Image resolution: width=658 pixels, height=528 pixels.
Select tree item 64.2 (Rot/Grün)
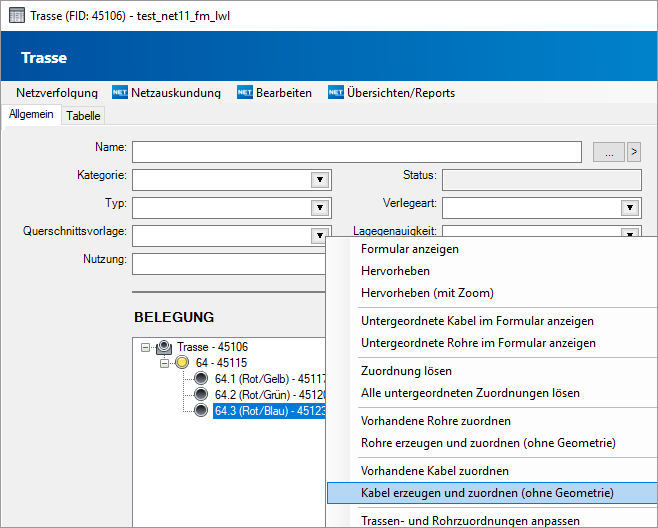click(x=269, y=395)
